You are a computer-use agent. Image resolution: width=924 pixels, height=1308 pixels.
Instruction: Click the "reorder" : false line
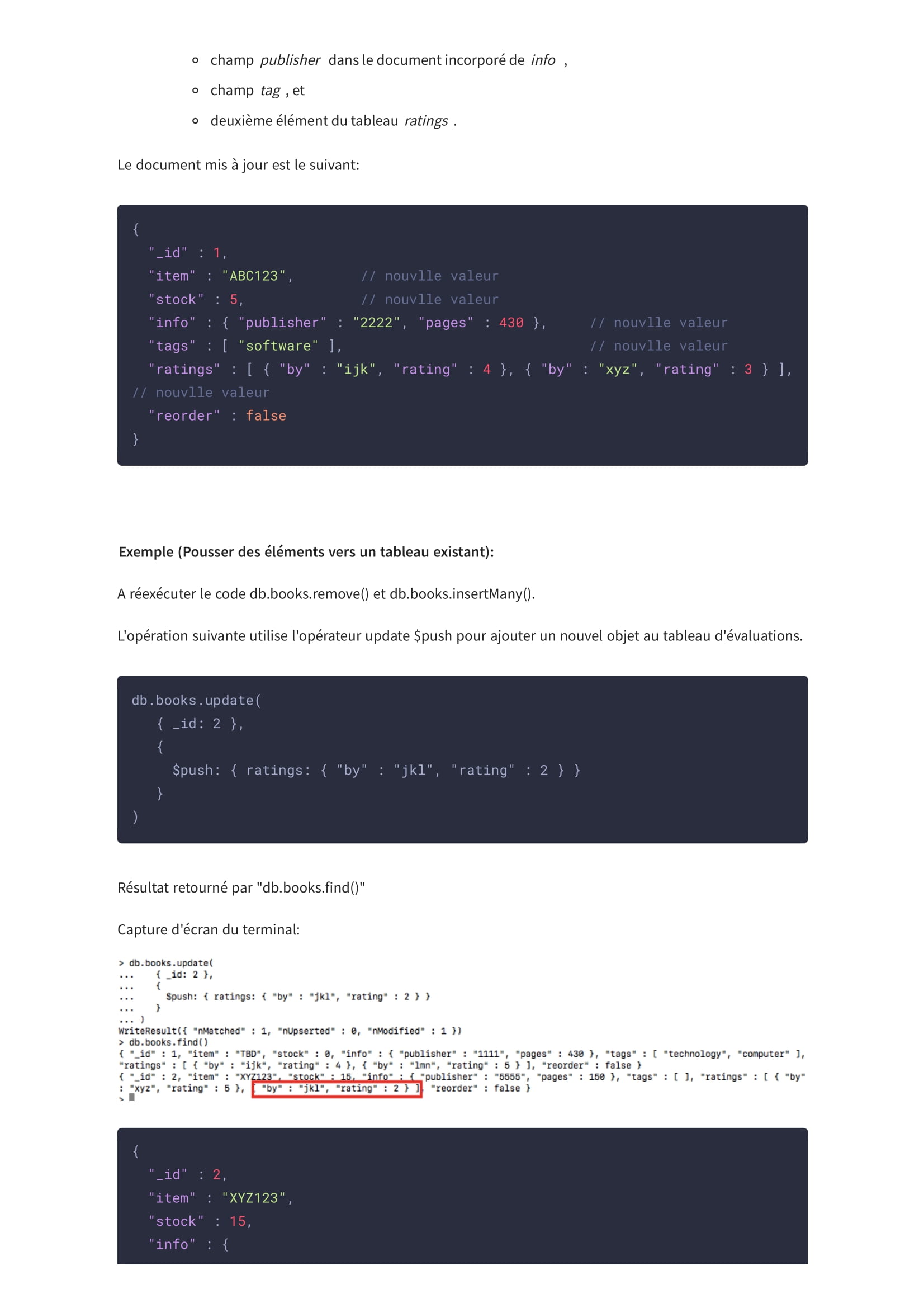point(217,416)
